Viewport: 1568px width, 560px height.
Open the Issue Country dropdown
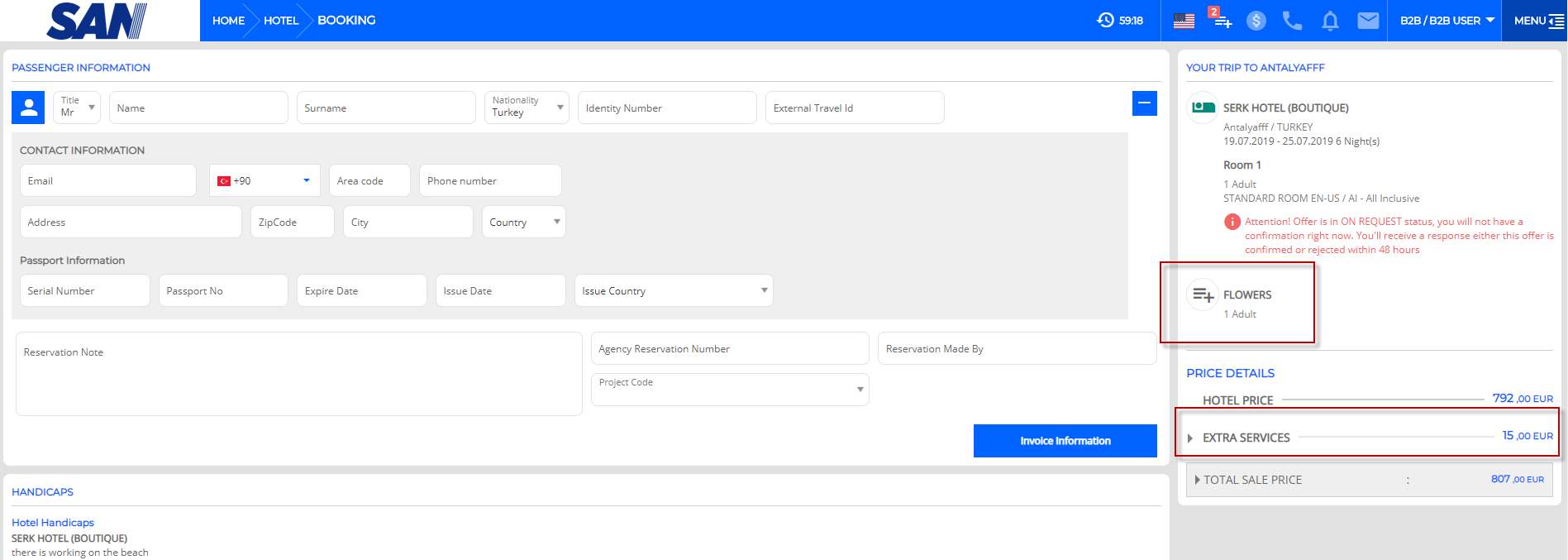point(674,290)
